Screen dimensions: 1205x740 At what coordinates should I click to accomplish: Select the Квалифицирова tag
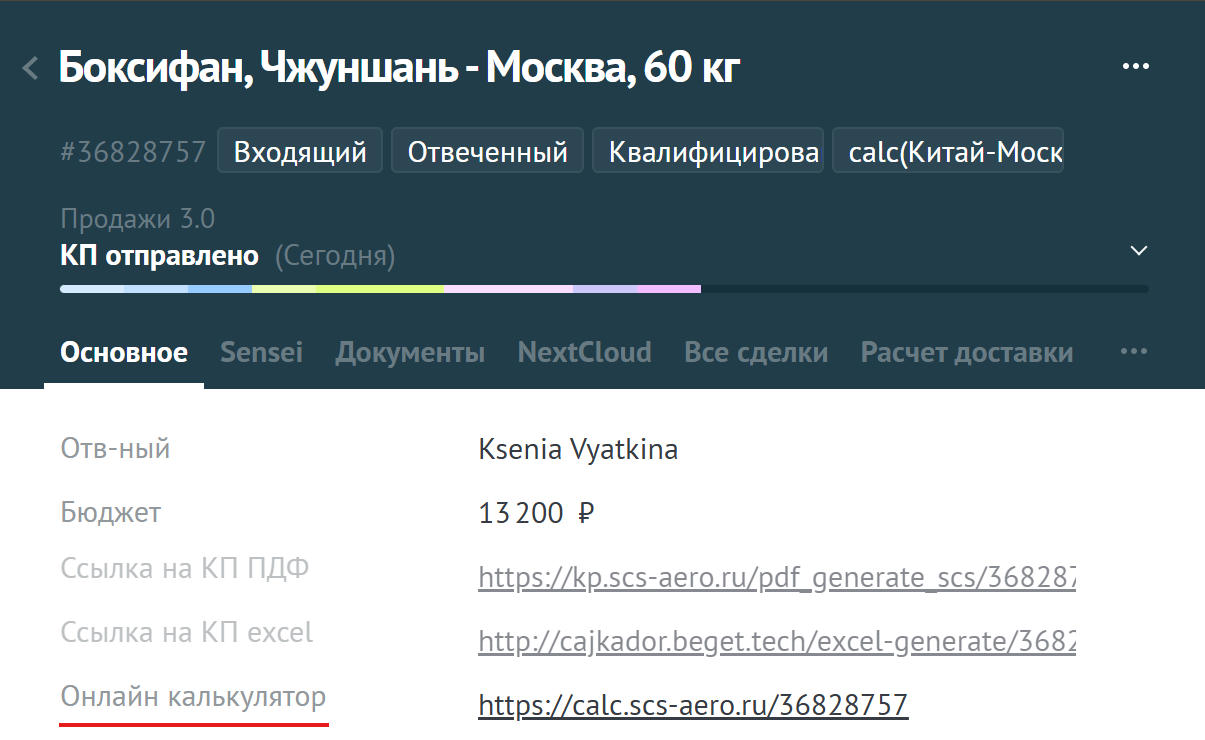pos(708,152)
